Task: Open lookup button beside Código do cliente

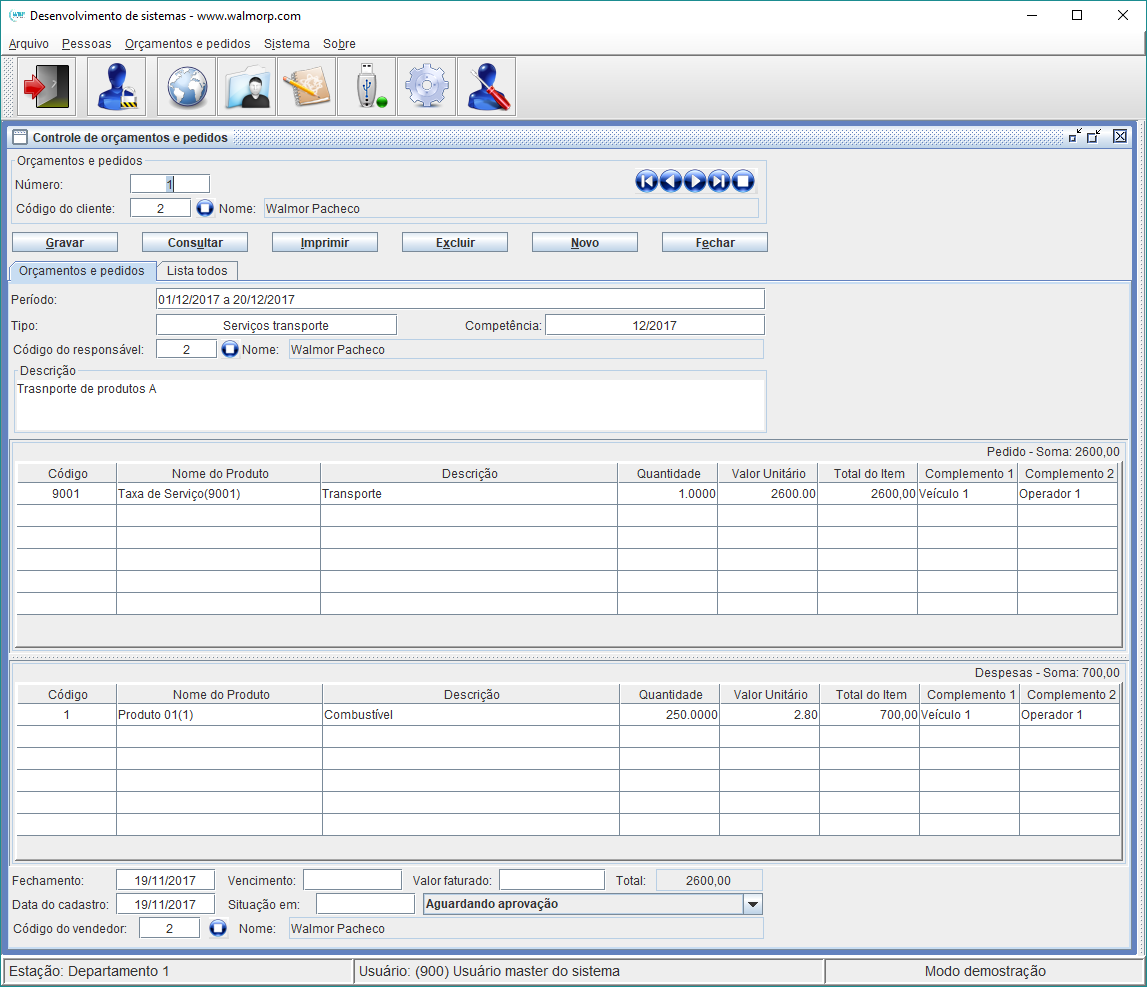Action: (x=204, y=209)
